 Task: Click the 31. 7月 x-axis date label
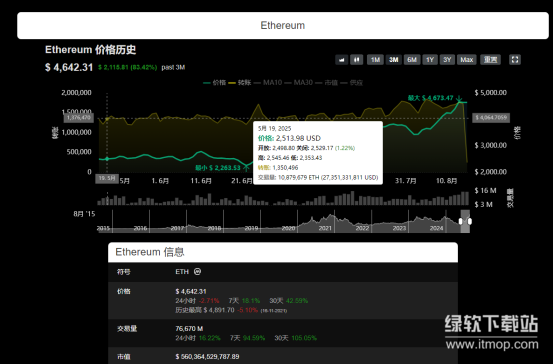pos(406,181)
